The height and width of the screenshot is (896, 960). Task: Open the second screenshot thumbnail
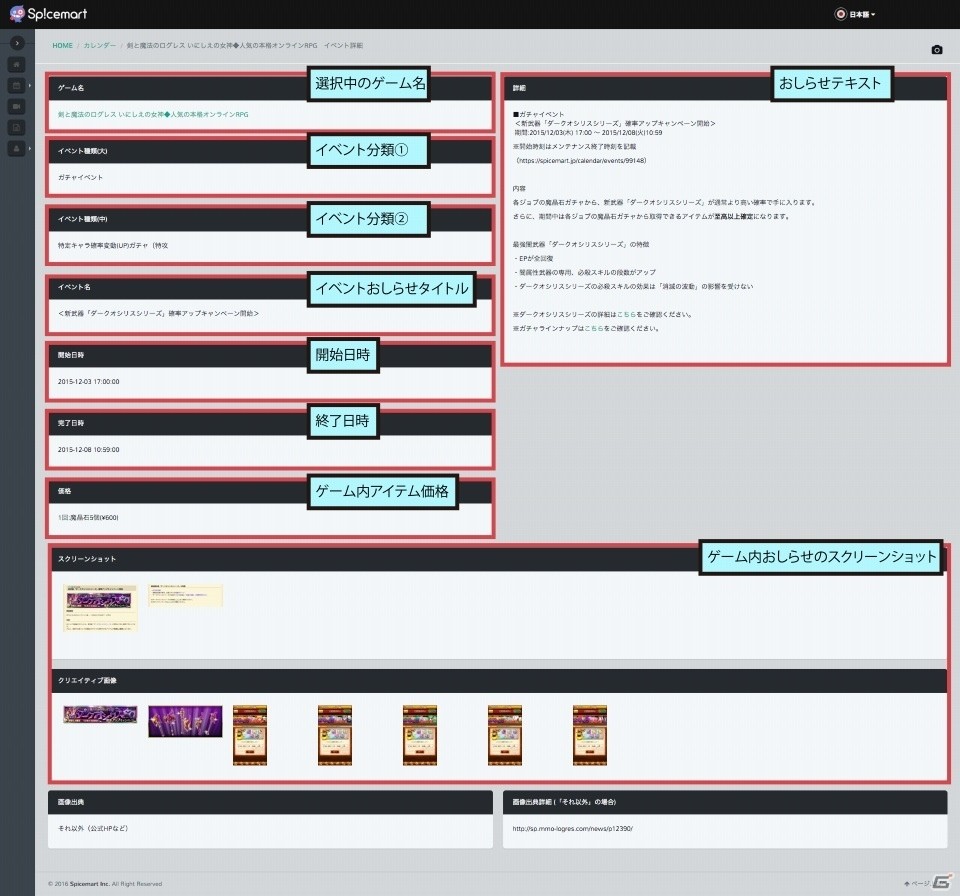[186, 595]
